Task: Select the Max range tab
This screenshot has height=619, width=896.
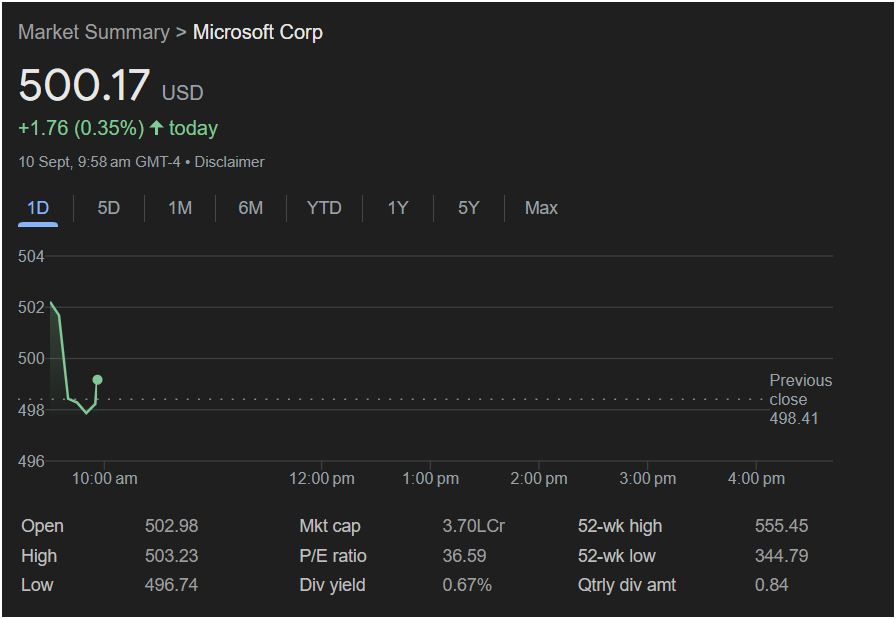Action: [x=541, y=208]
